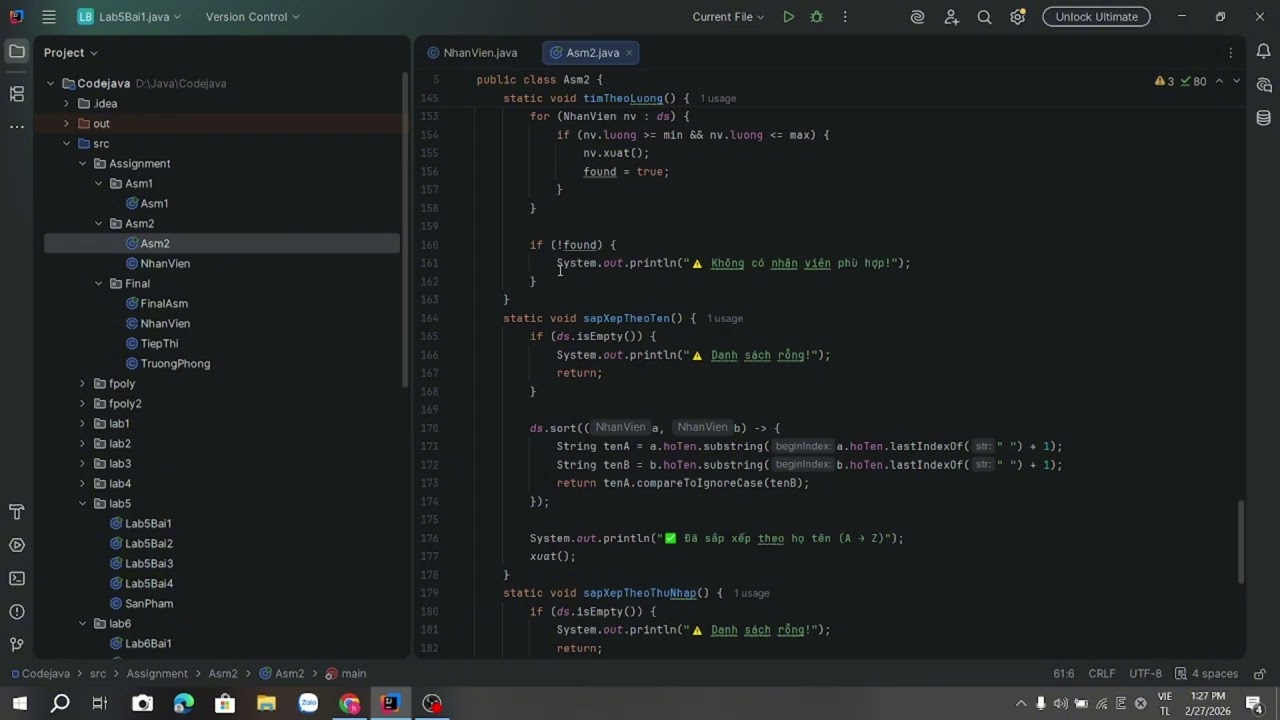1280x720 pixels.
Task: Open the Structure tool window
Action: pos(17,93)
